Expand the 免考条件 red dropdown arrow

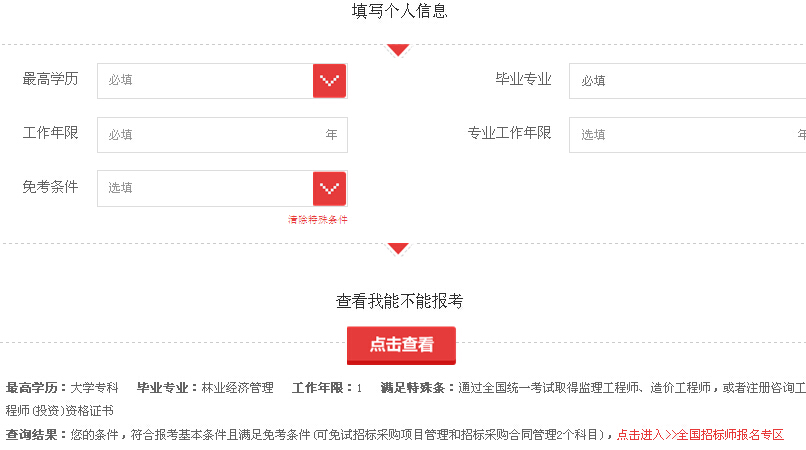329,188
